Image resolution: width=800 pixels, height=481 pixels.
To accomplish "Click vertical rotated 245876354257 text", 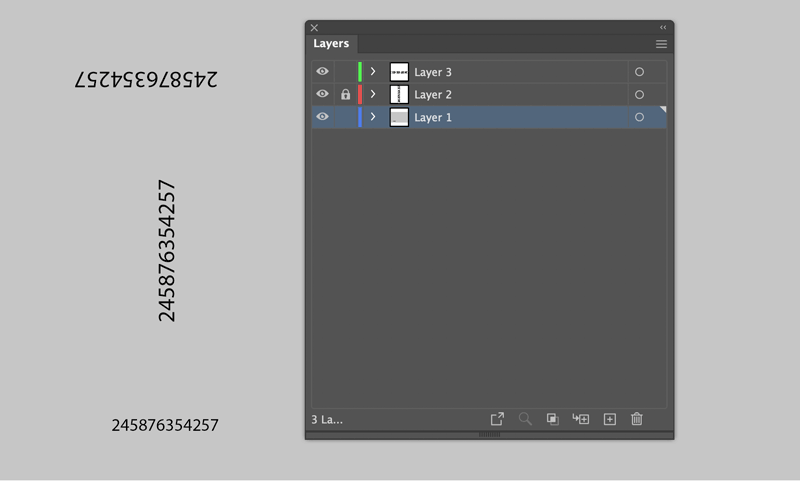I will point(167,250).
